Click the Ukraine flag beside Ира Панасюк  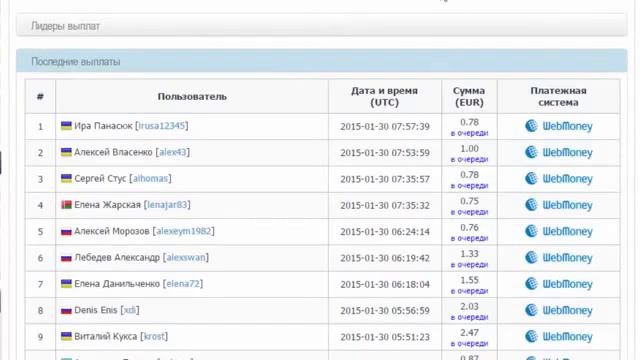click(x=66, y=126)
